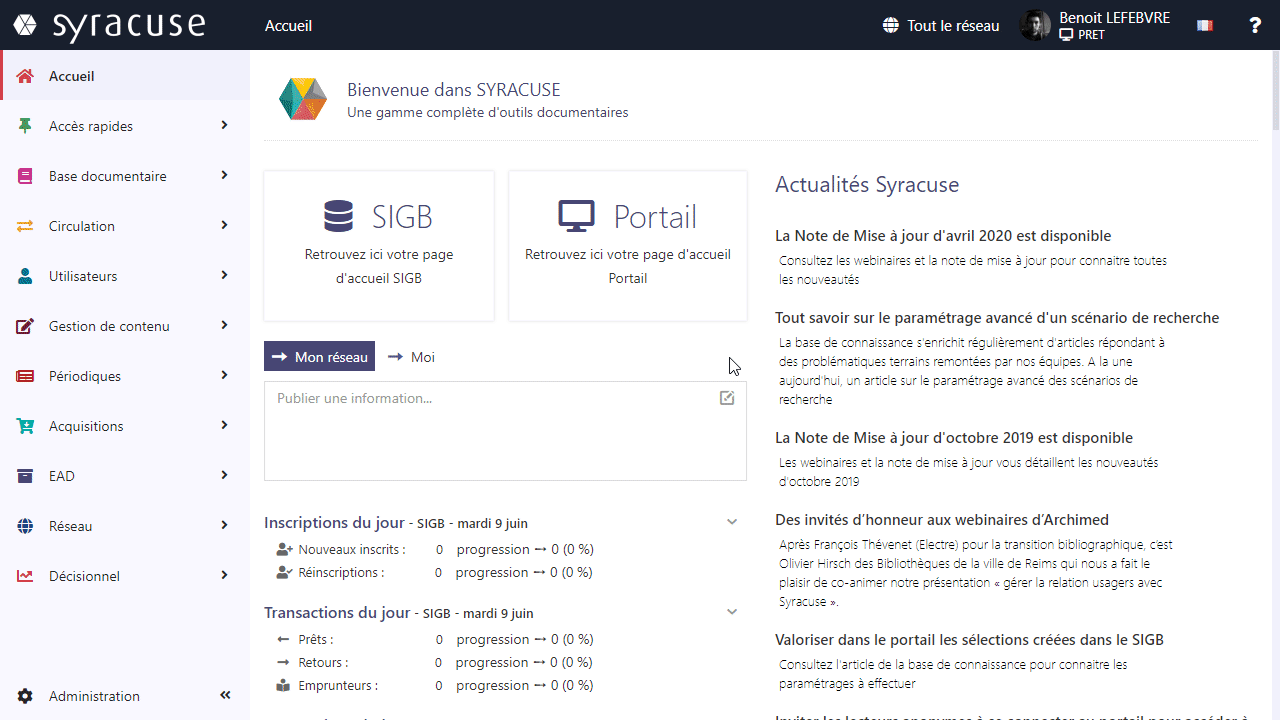Click the Emprunteurs icon
1280x720 pixels.
pos(284,685)
